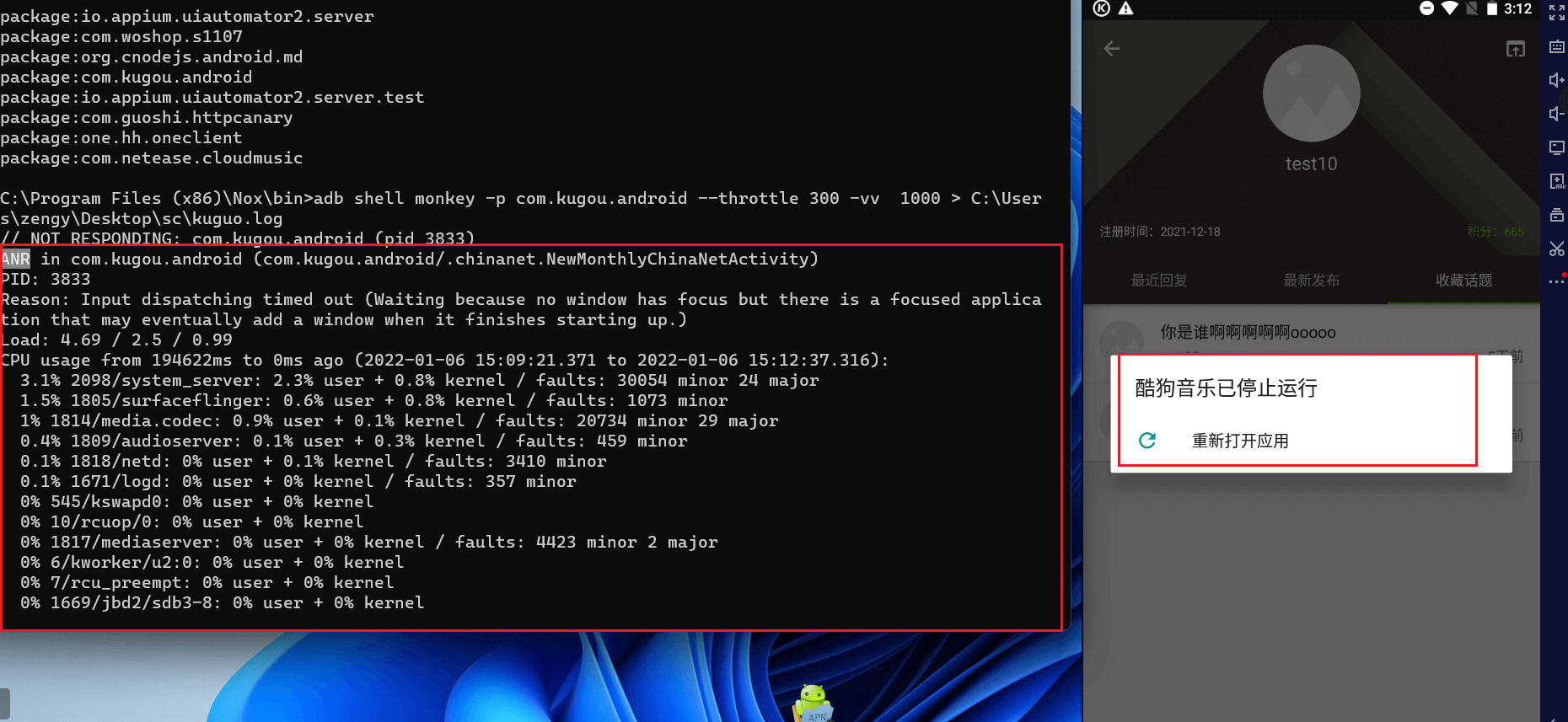Click the Nox fullscreen icon in sidebar
This screenshot has height=722, width=1568.
coord(1556,13)
